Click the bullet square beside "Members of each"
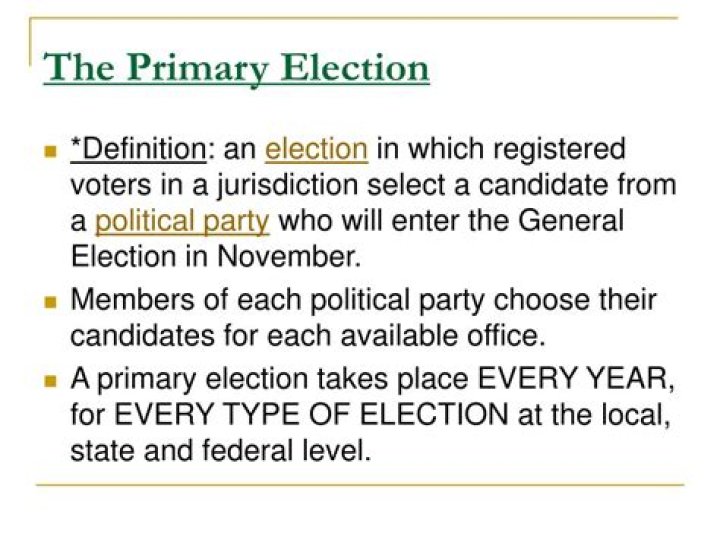Screen dimensions: 720x539 click(x=51, y=301)
